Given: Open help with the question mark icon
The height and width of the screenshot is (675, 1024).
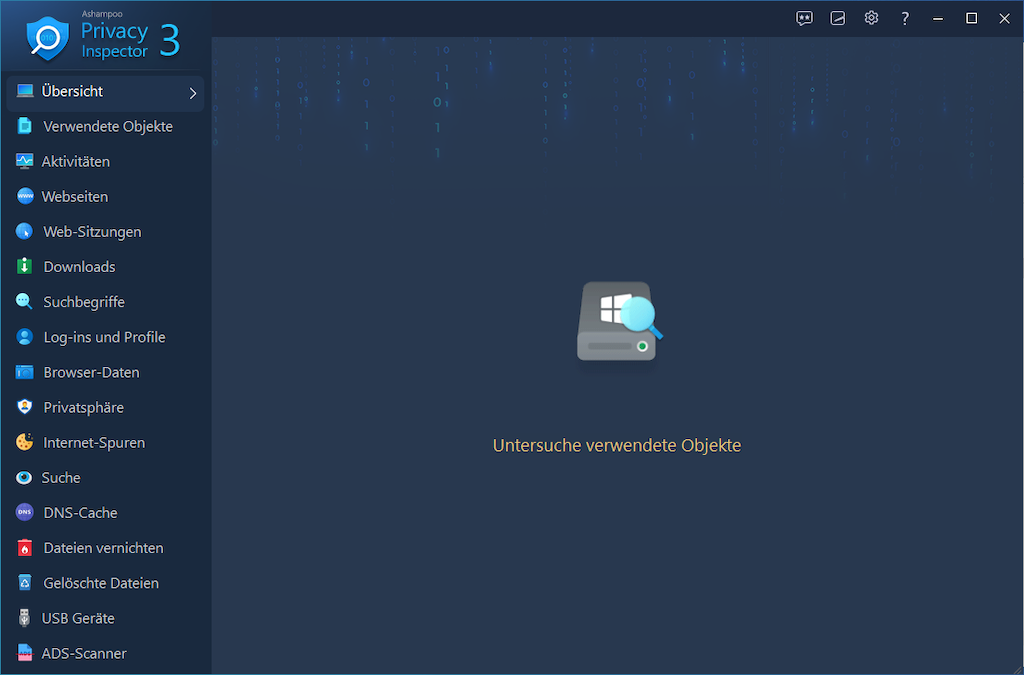Looking at the screenshot, I should click(x=905, y=18).
